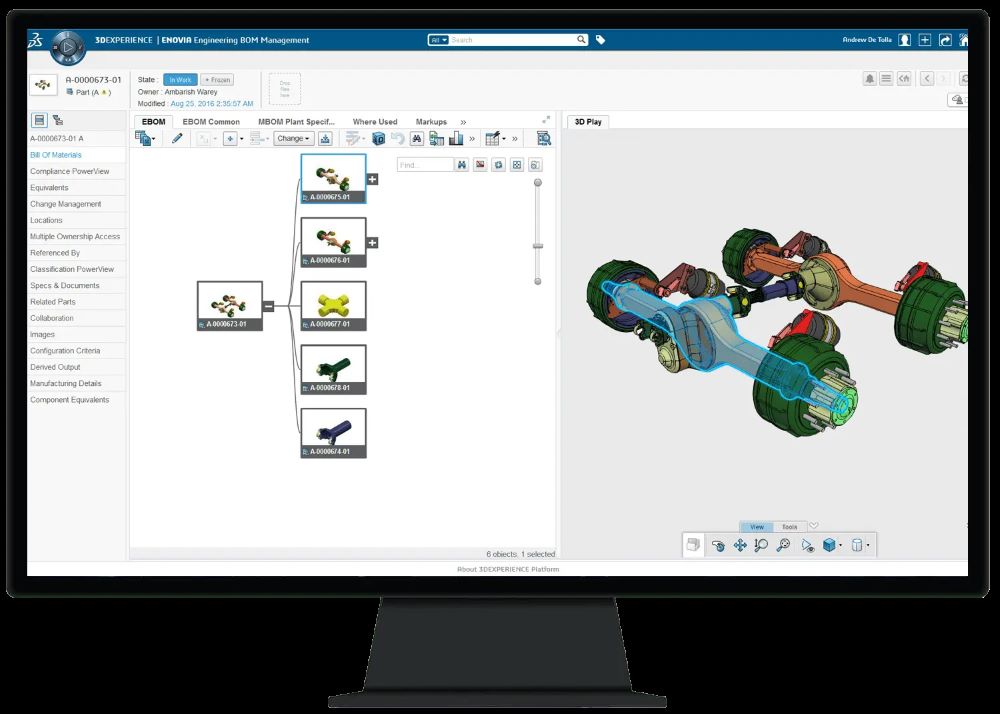Open the search scope All dropdown
Image resolution: width=1000 pixels, height=714 pixels.
click(438, 40)
